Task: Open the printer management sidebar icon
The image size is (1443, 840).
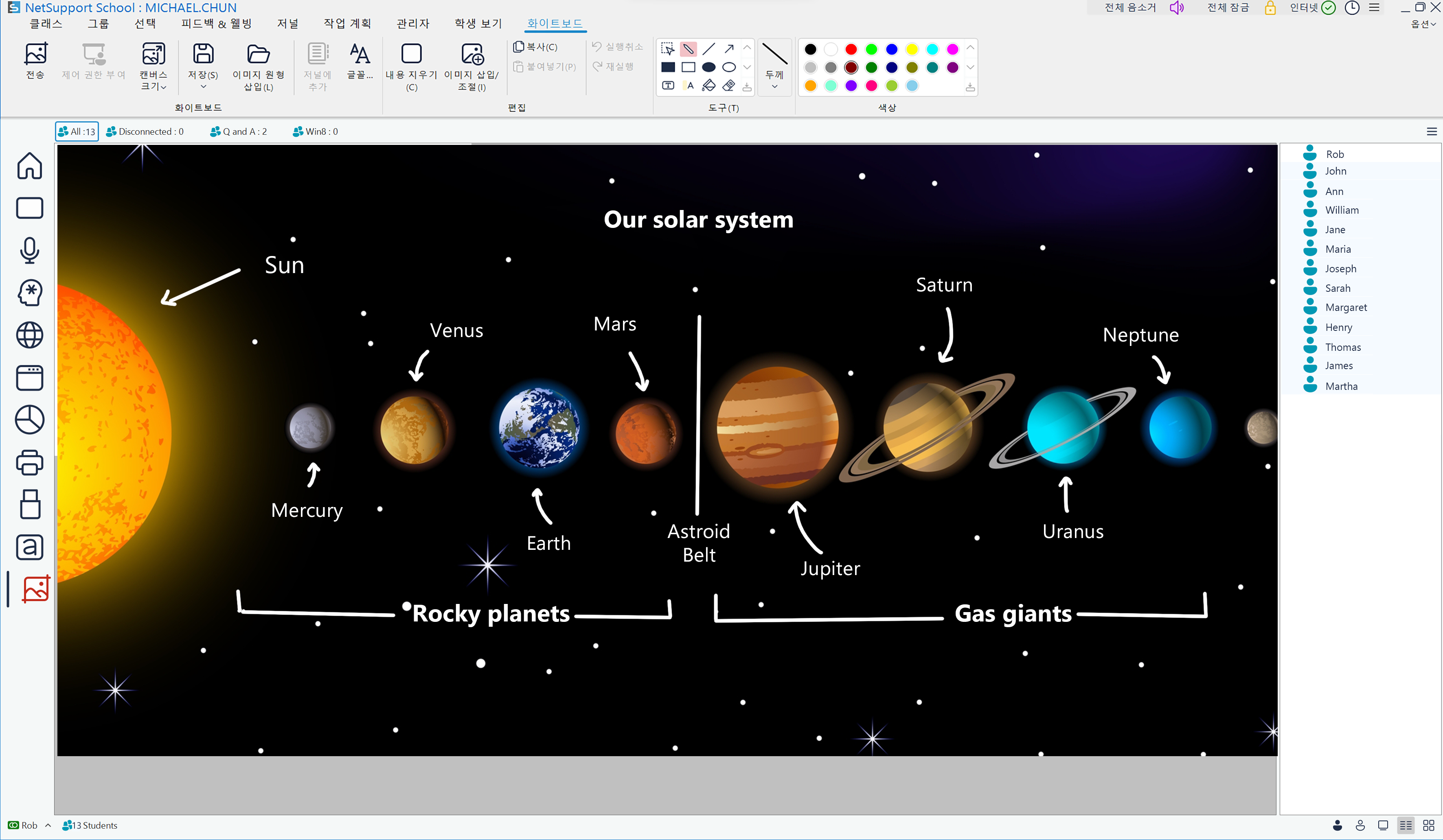Action: (29, 462)
